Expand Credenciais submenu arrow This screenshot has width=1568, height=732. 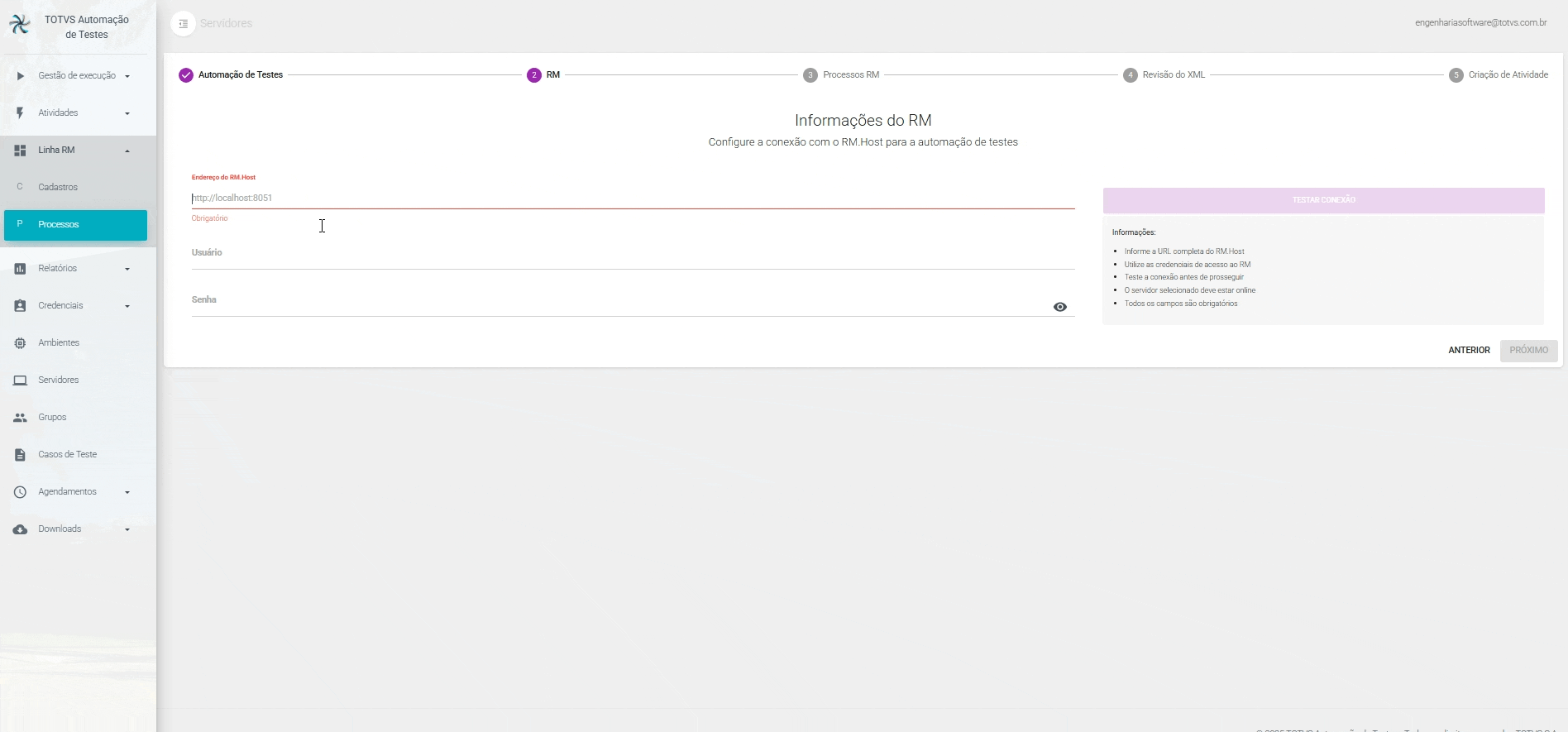pyautogui.click(x=127, y=306)
